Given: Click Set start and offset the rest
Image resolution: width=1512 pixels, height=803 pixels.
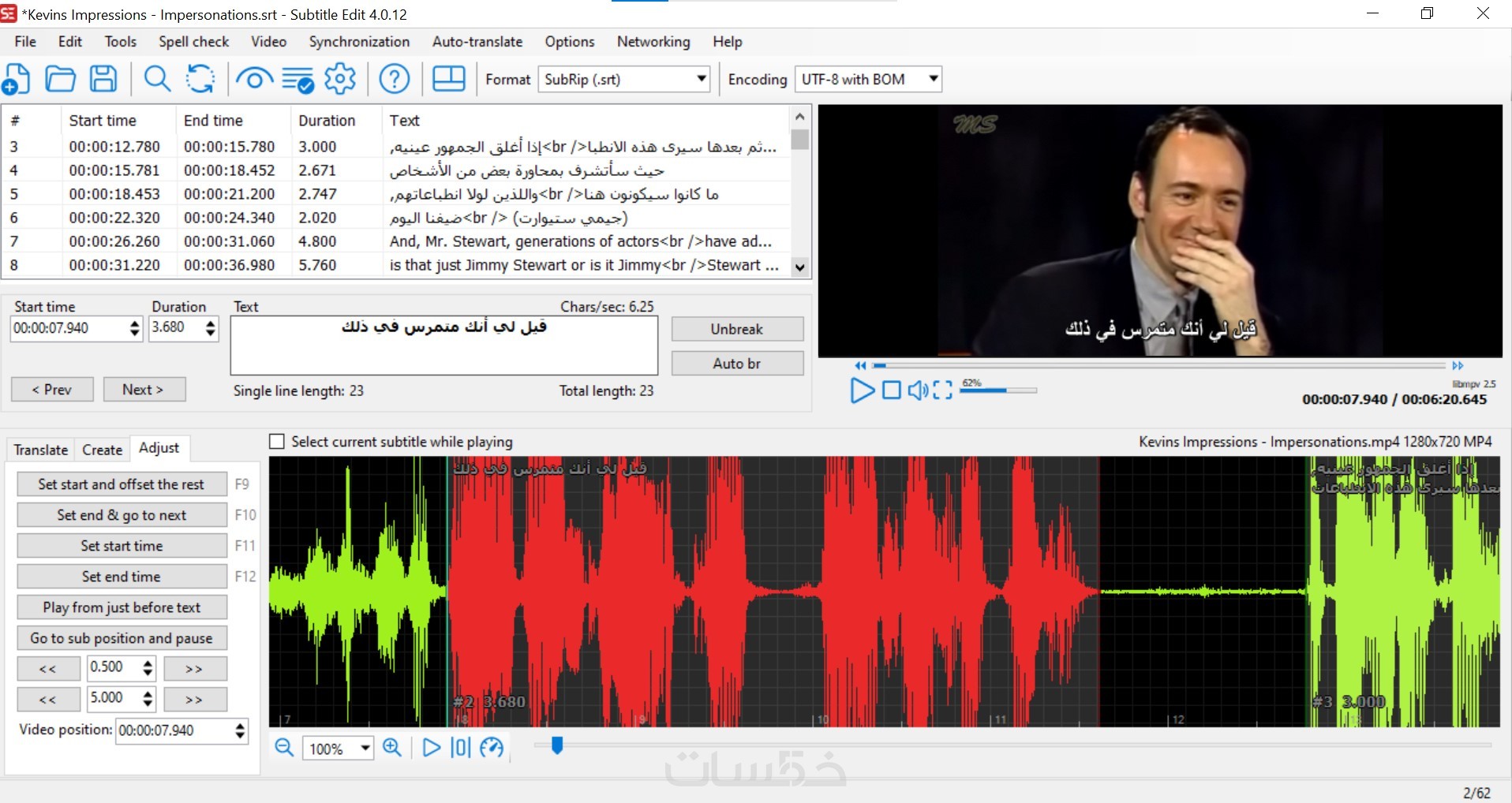Looking at the screenshot, I should point(122,484).
